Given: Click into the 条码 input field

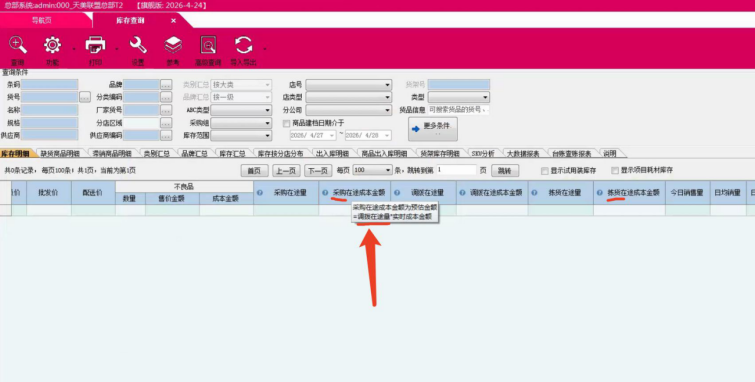Looking at the screenshot, I should [x=49, y=85].
